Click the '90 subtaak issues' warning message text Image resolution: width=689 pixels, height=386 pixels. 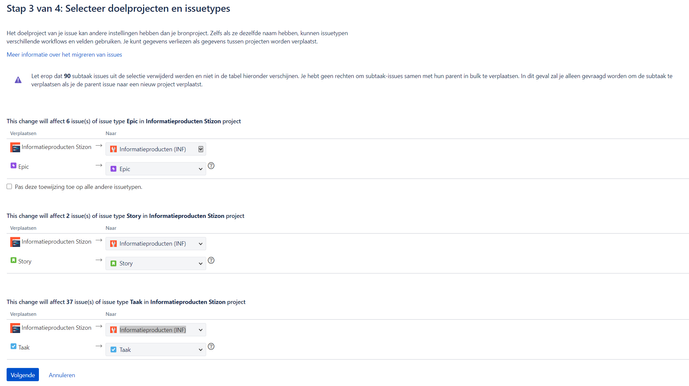[x=352, y=80]
